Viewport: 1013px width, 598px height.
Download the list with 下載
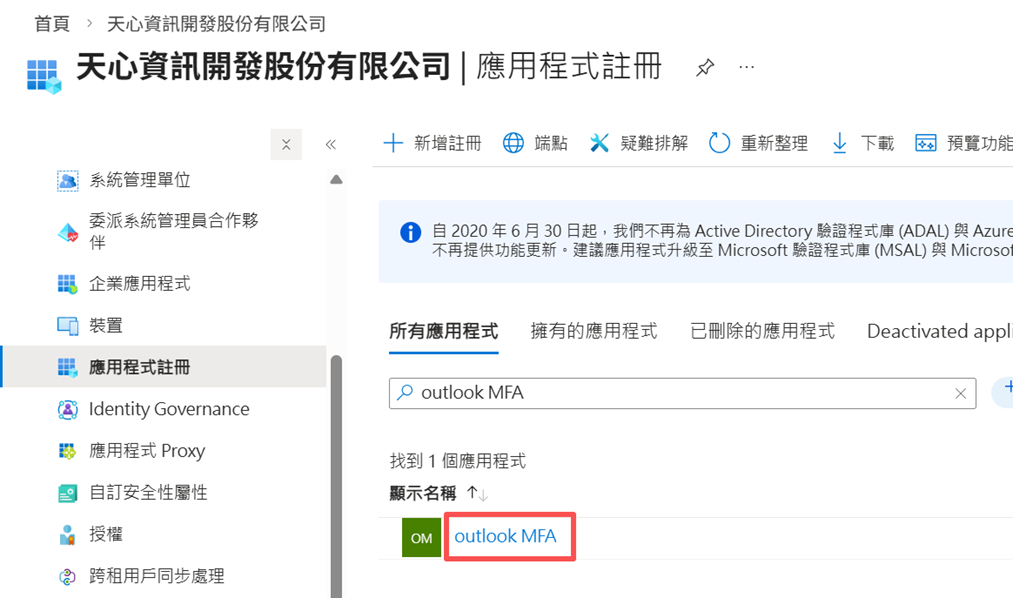click(862, 143)
